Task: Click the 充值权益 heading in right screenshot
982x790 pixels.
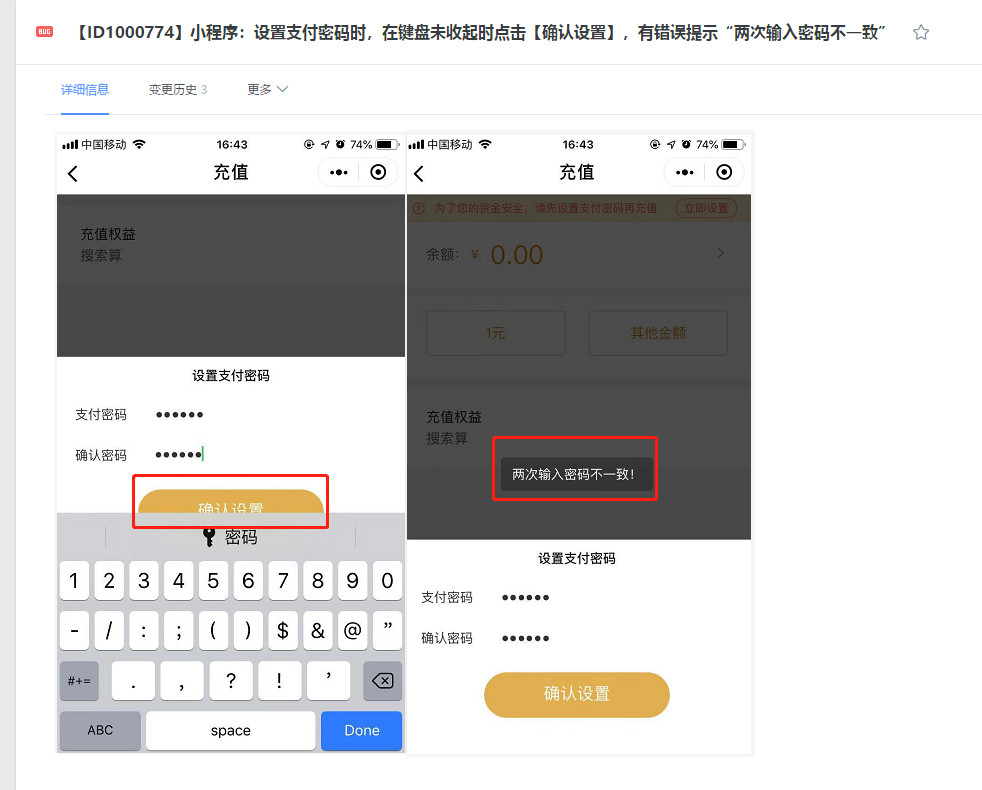Action: tap(454, 417)
